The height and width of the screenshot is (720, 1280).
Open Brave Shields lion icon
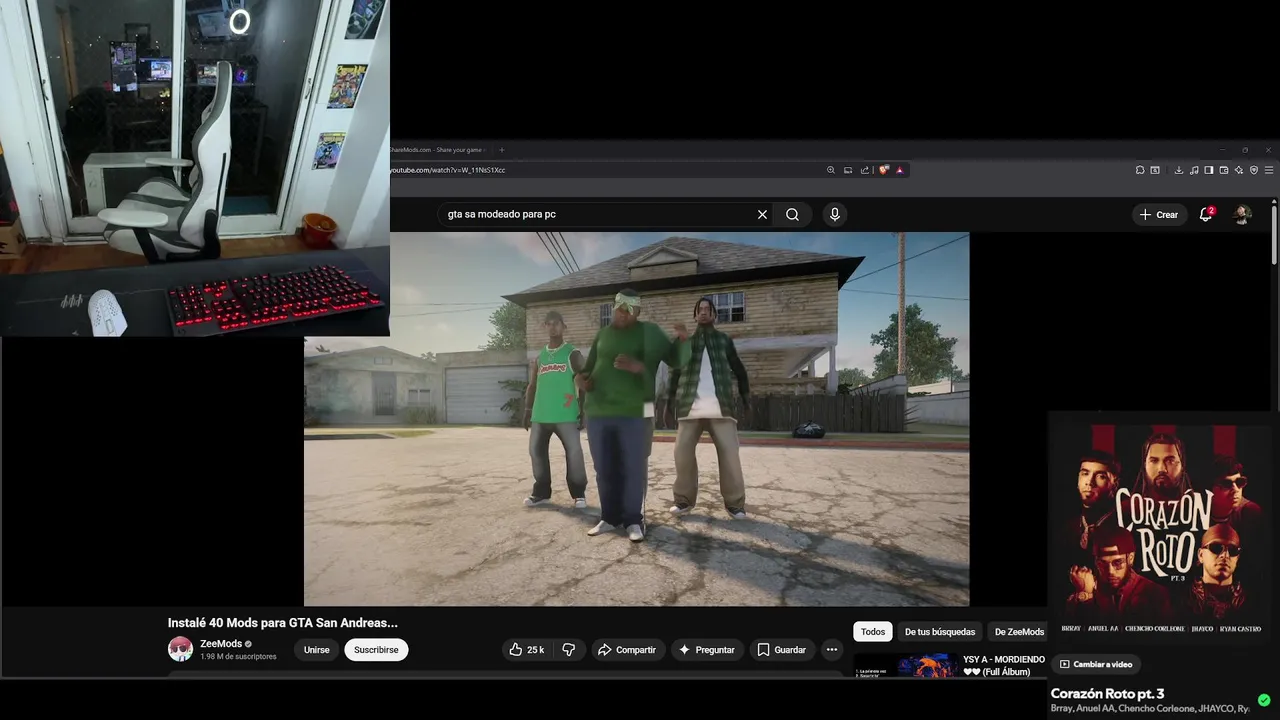[x=884, y=170]
